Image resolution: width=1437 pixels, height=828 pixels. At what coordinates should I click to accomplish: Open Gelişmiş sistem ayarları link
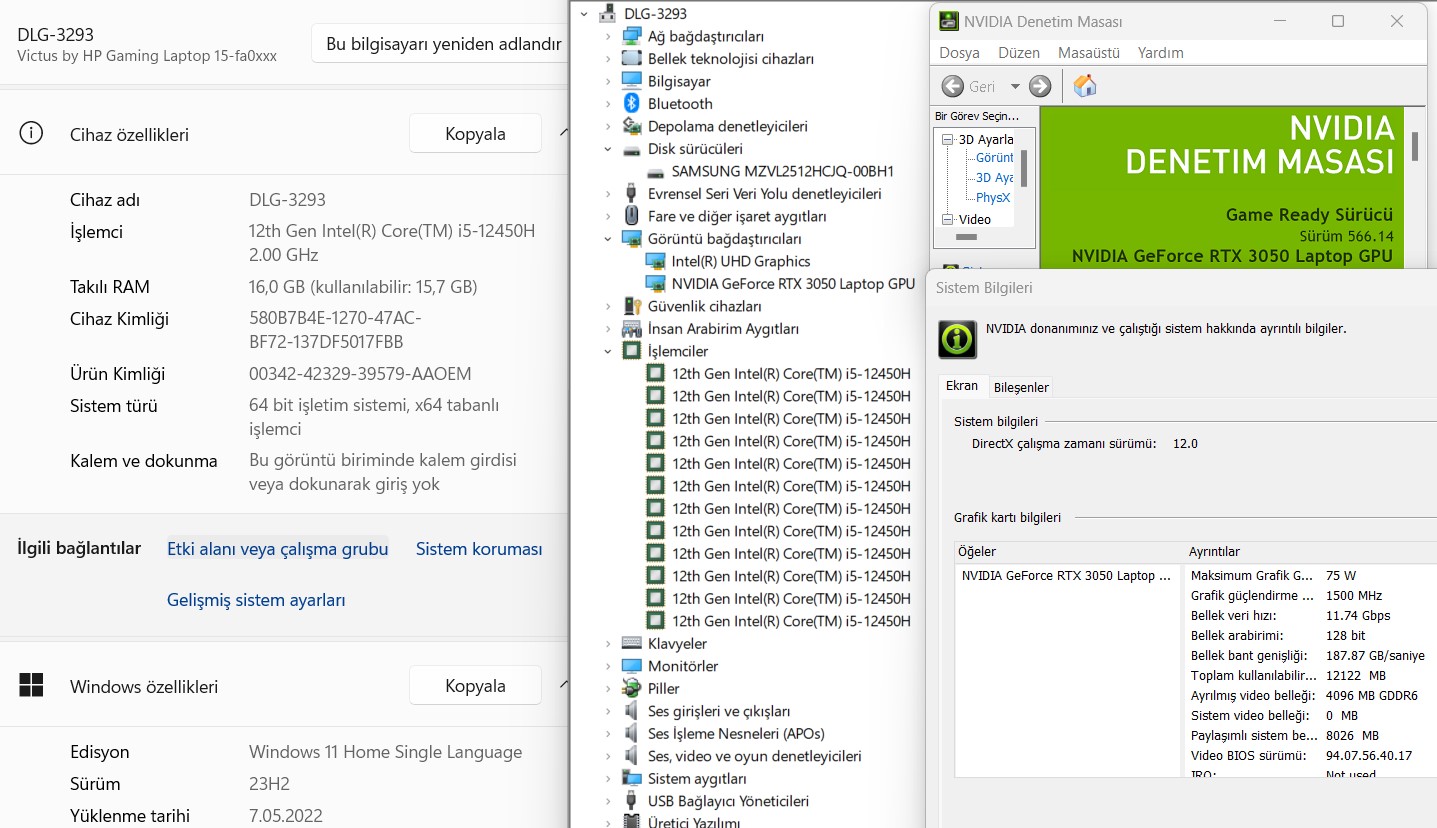[x=256, y=600]
